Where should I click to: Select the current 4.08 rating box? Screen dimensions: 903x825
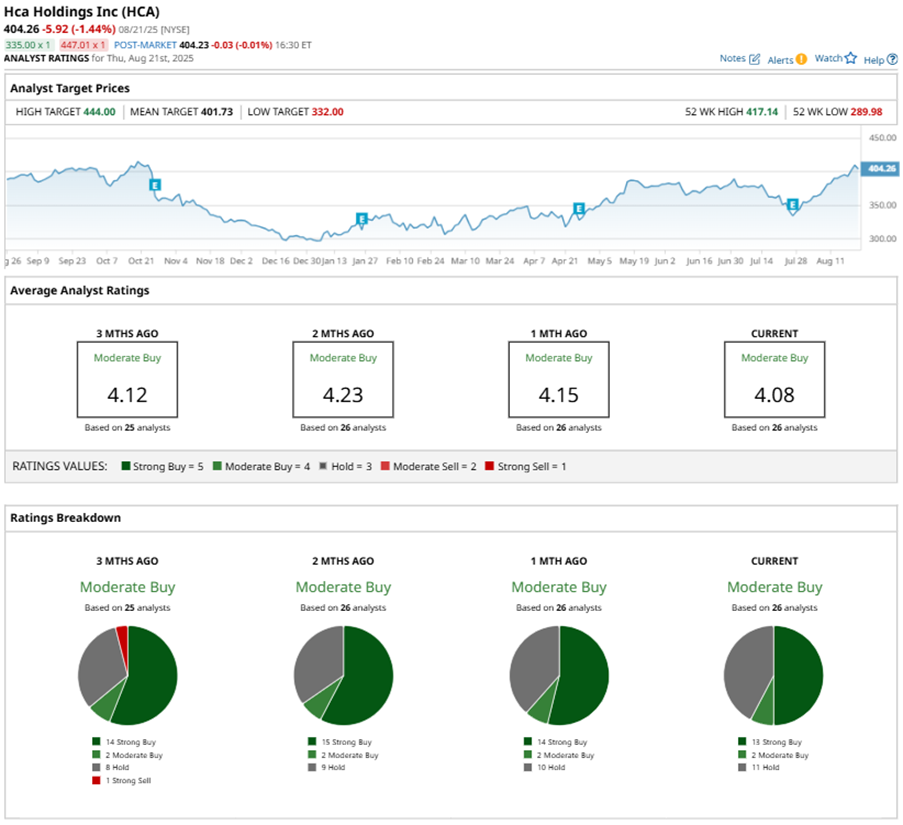[x=774, y=379]
